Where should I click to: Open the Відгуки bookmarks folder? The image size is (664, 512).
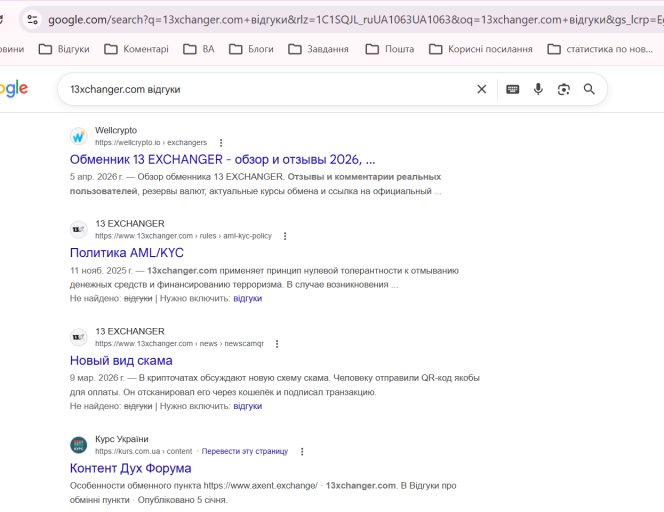64,49
